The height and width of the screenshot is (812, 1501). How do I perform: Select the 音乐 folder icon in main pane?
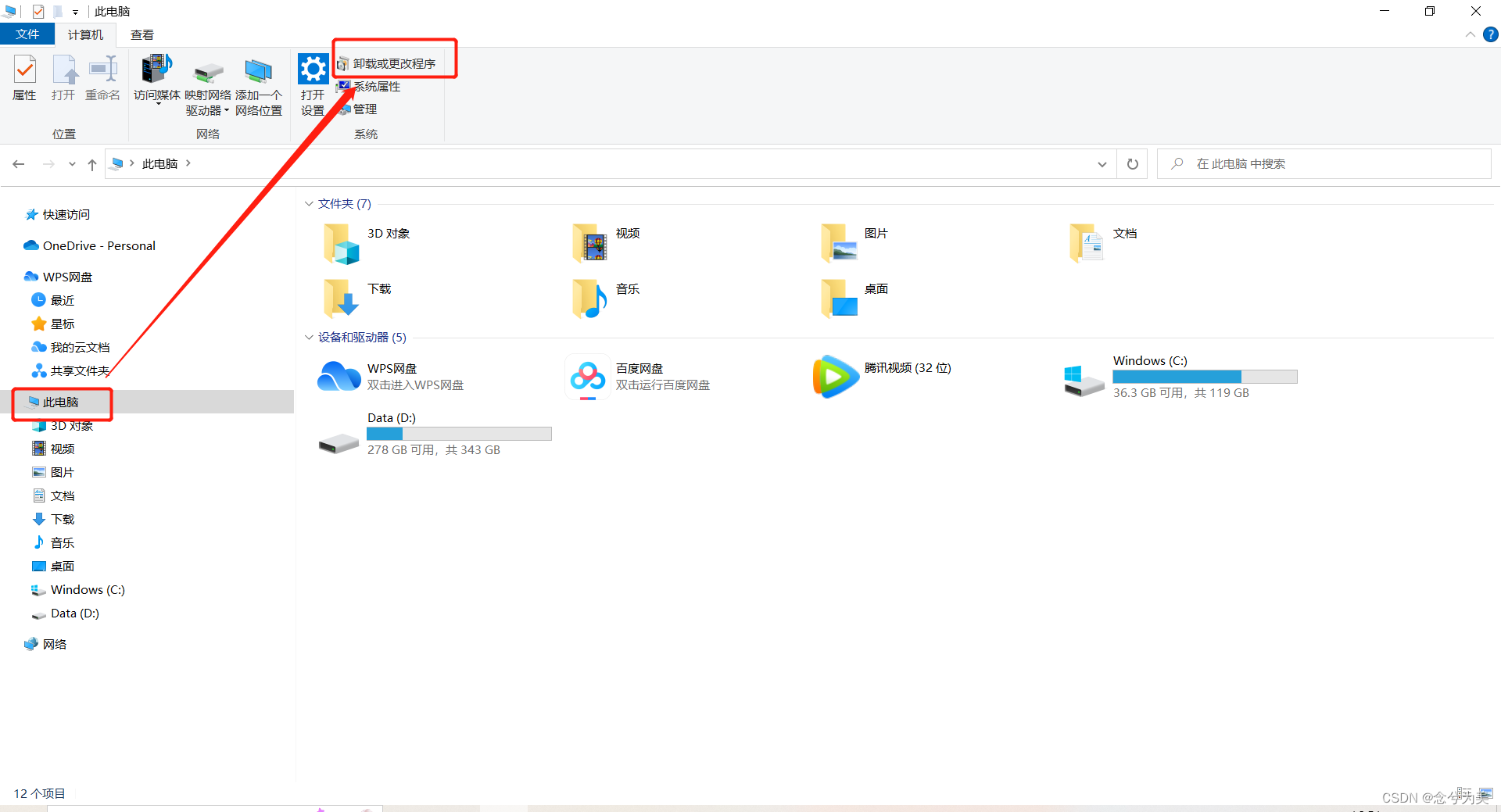[589, 299]
